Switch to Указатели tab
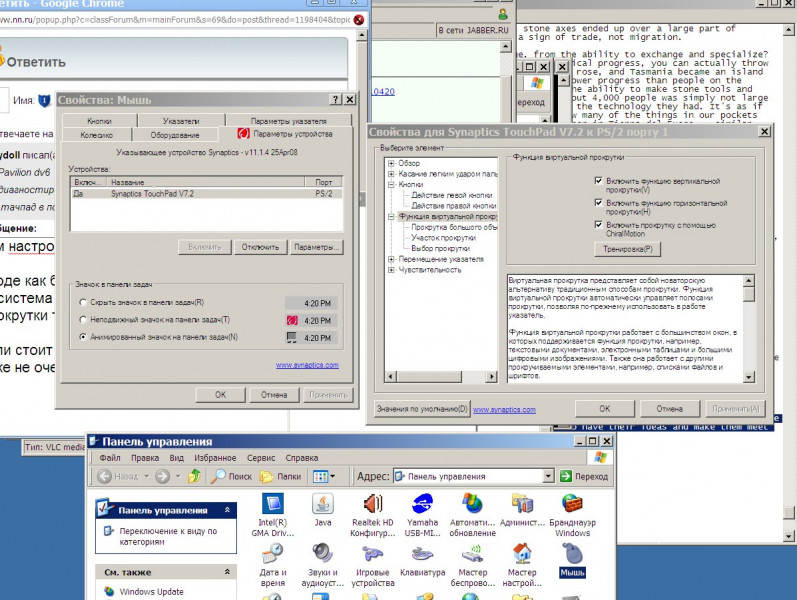 pyautogui.click(x=181, y=121)
